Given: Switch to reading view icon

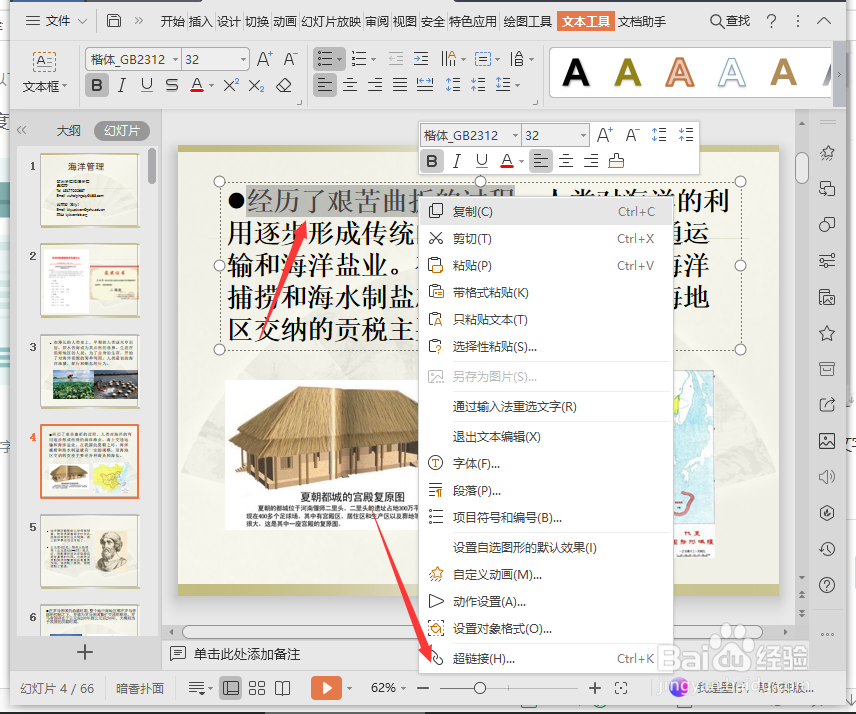Looking at the screenshot, I should (x=282, y=688).
